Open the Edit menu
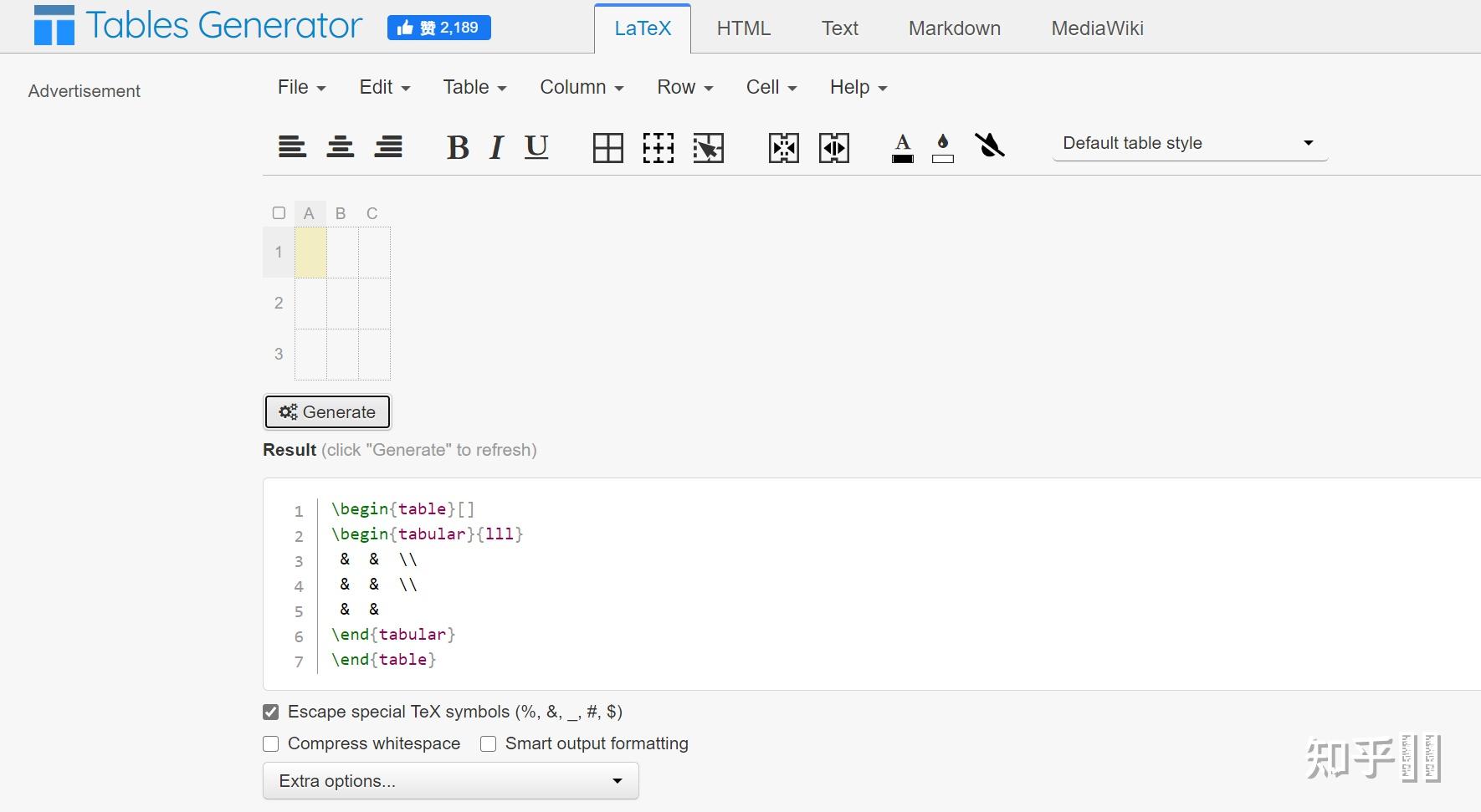Image resolution: width=1481 pixels, height=812 pixels. [x=385, y=87]
